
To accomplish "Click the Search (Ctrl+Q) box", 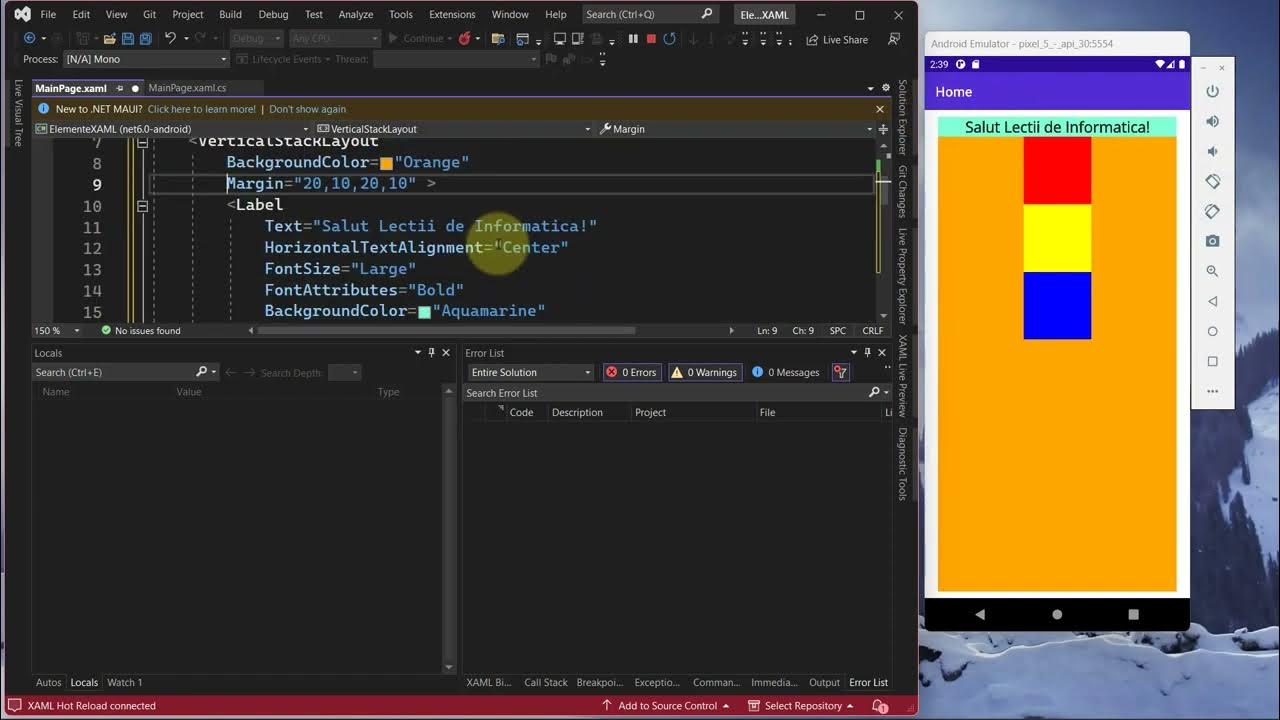I will 650,14.
